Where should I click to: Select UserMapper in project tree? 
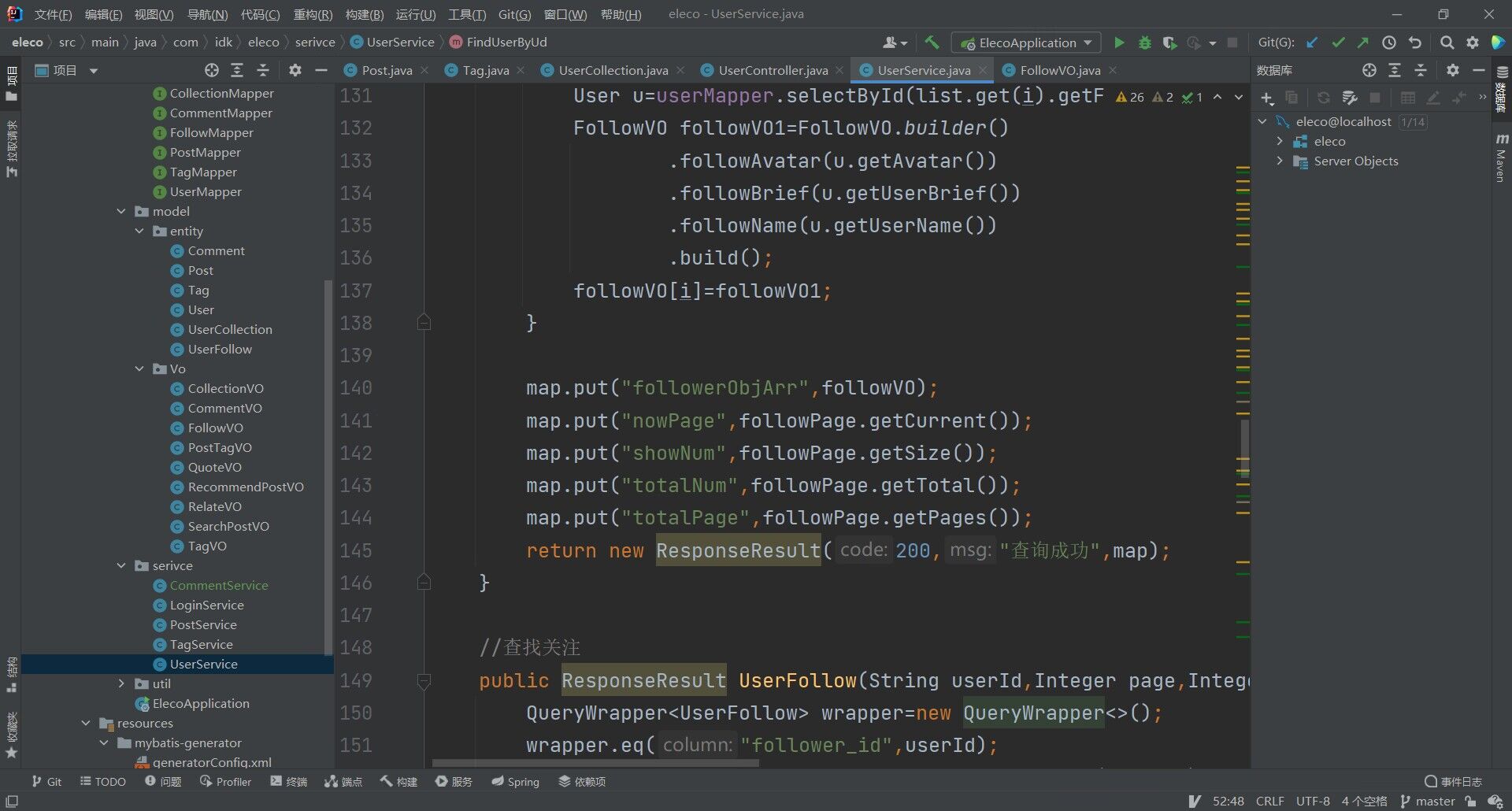[206, 191]
